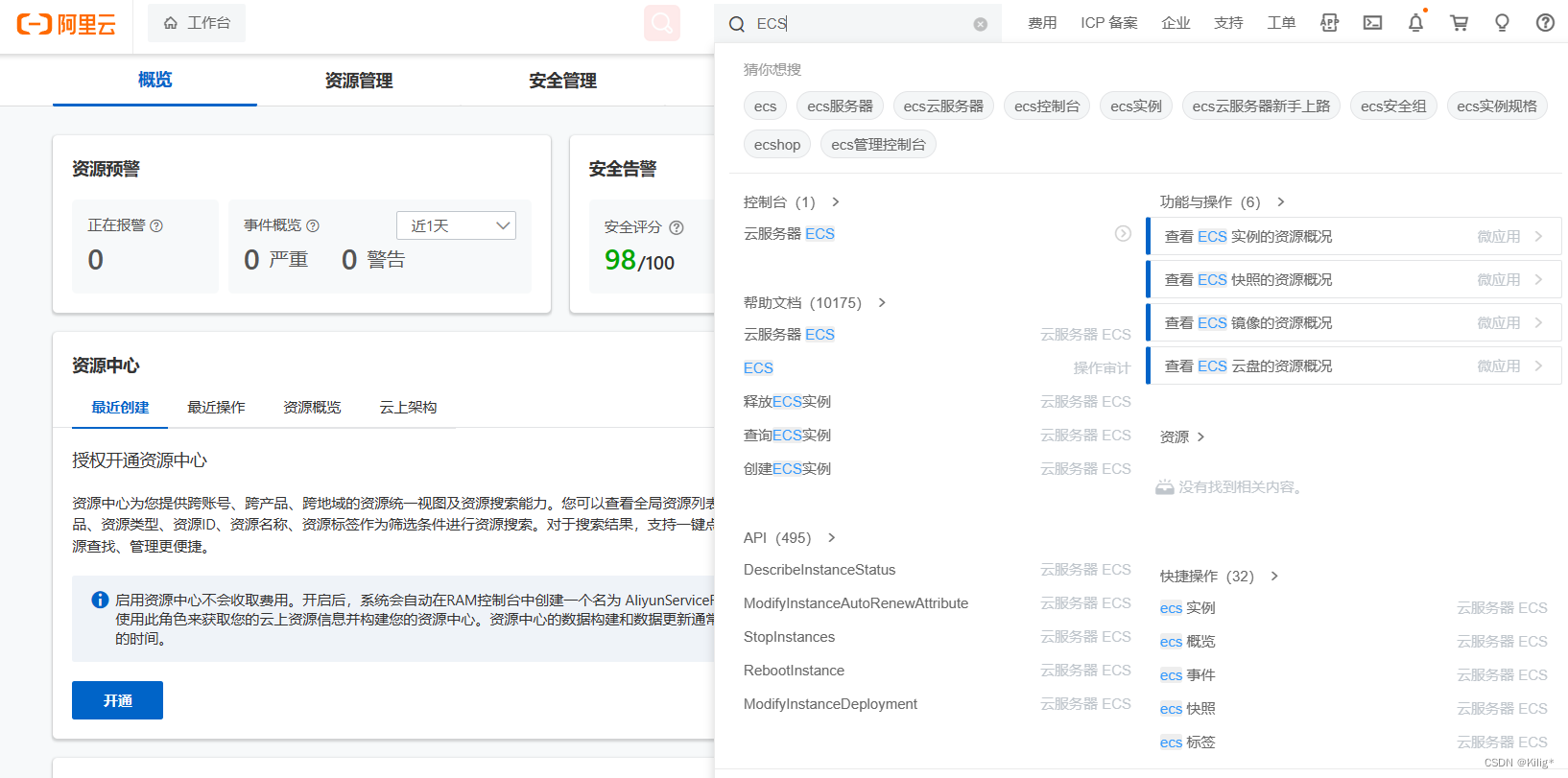Choose the ecshop suggestion chip
This screenshot has height=778, width=1568.
coord(777,145)
